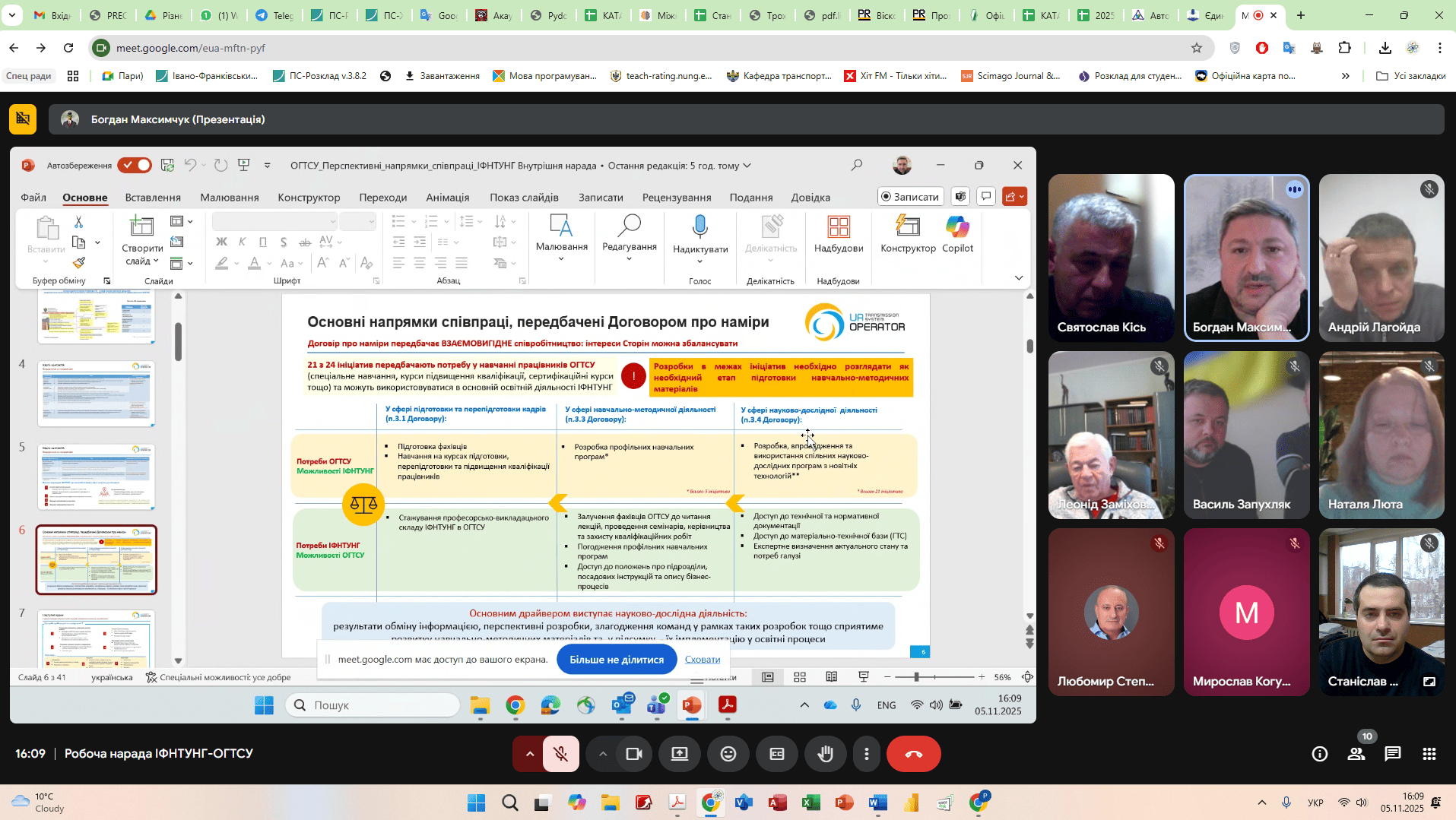Expand the video settings arrow

[x=603, y=754]
